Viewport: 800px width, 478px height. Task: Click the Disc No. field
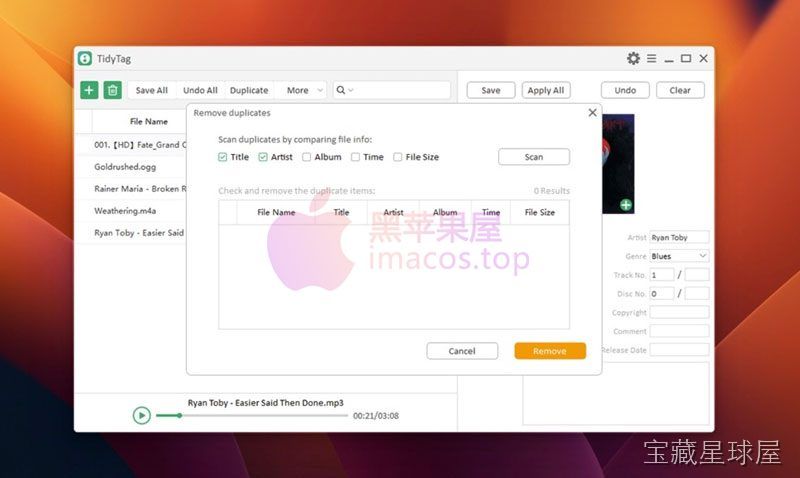pyautogui.click(x=661, y=294)
